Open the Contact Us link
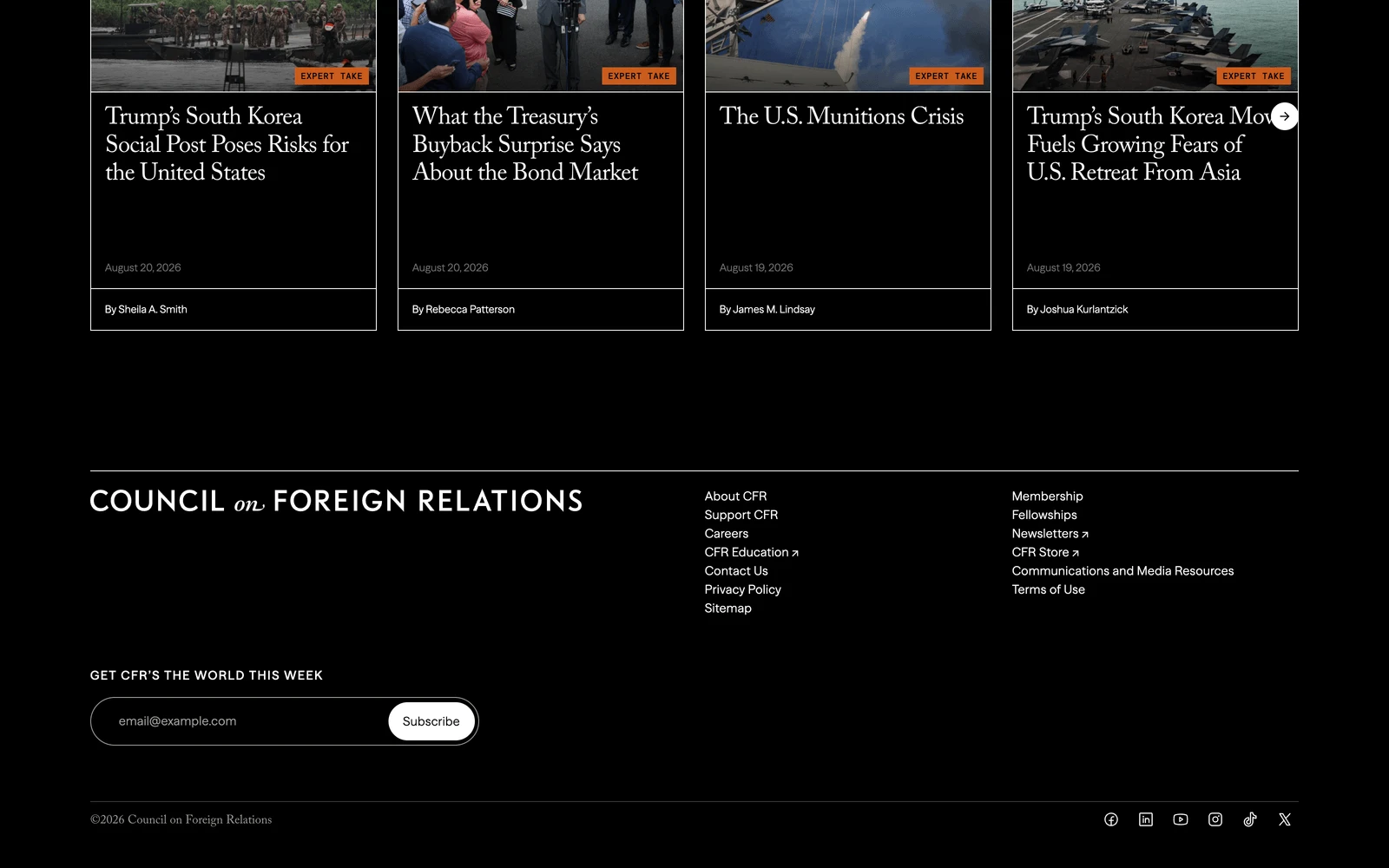Image resolution: width=1389 pixels, height=868 pixels. [736, 571]
